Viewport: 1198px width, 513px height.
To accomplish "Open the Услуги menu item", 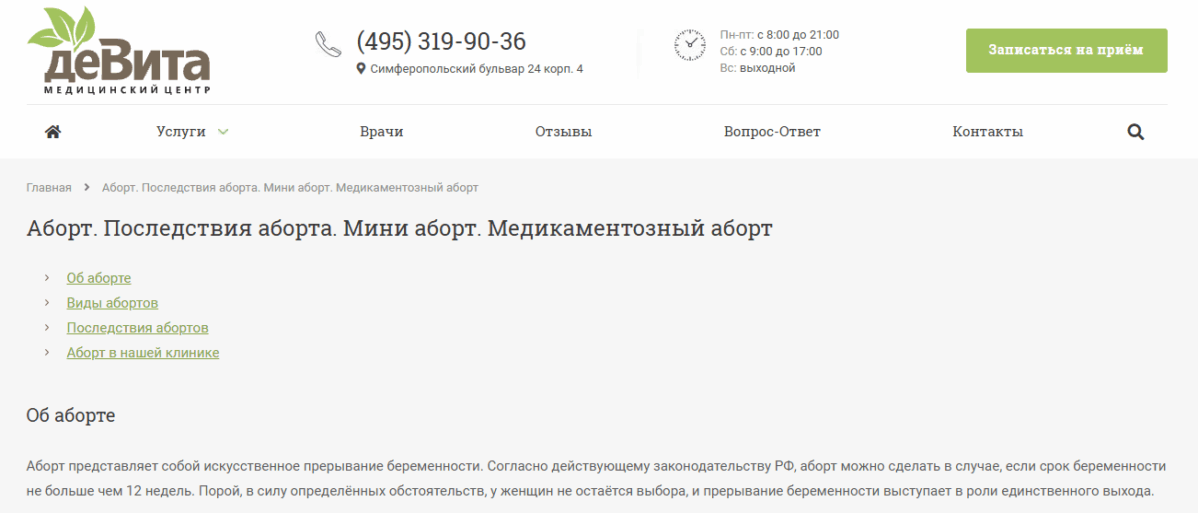I will [x=181, y=131].
